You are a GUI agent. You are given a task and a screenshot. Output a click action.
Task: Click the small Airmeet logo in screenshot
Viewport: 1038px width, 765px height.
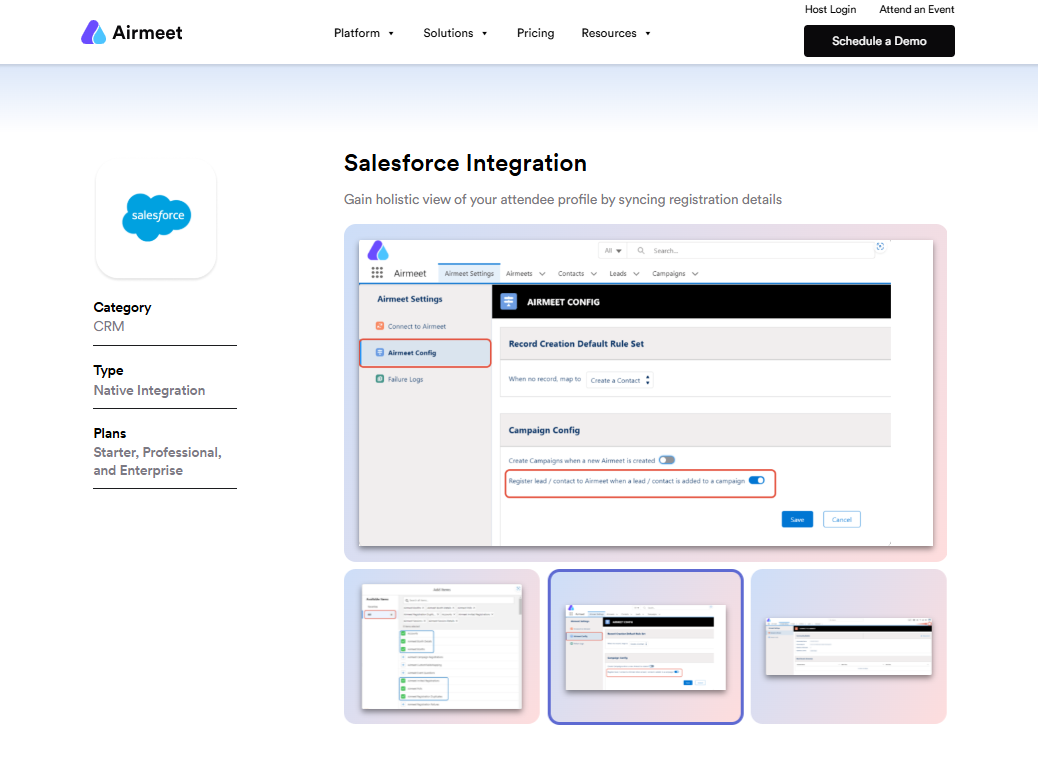tap(378, 250)
